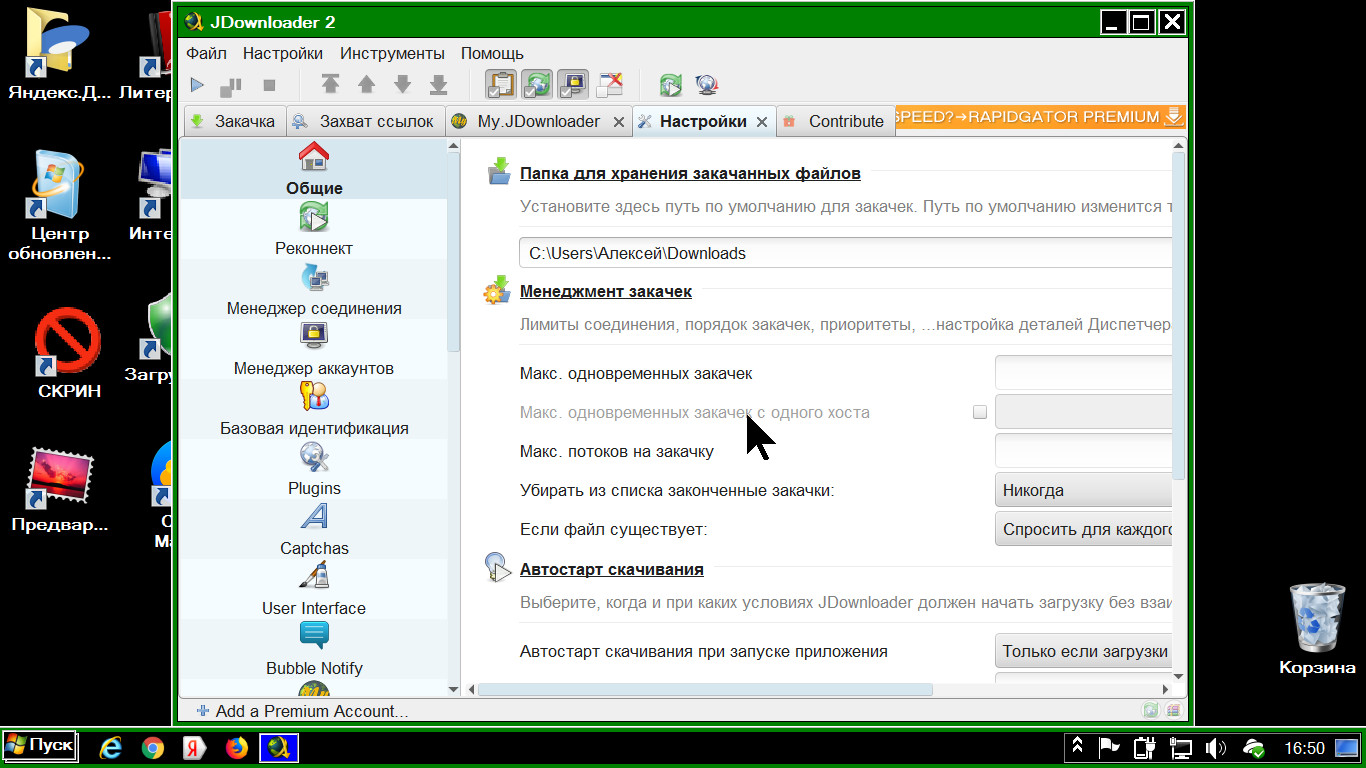Click the volume speaker tray icon
1366x768 pixels.
(x=1215, y=747)
